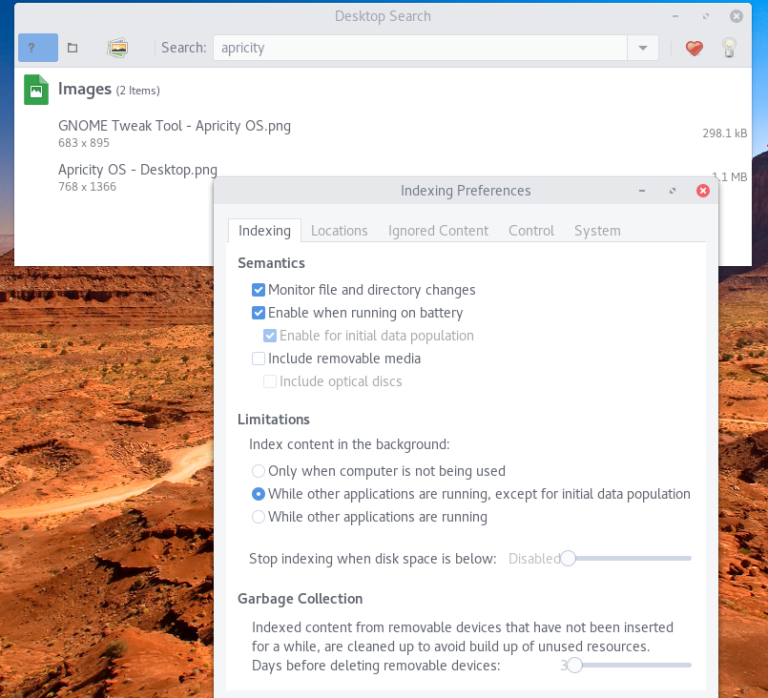Screen dimensions: 768x698
Task: Switch to the Locations tab
Action: 339,231
